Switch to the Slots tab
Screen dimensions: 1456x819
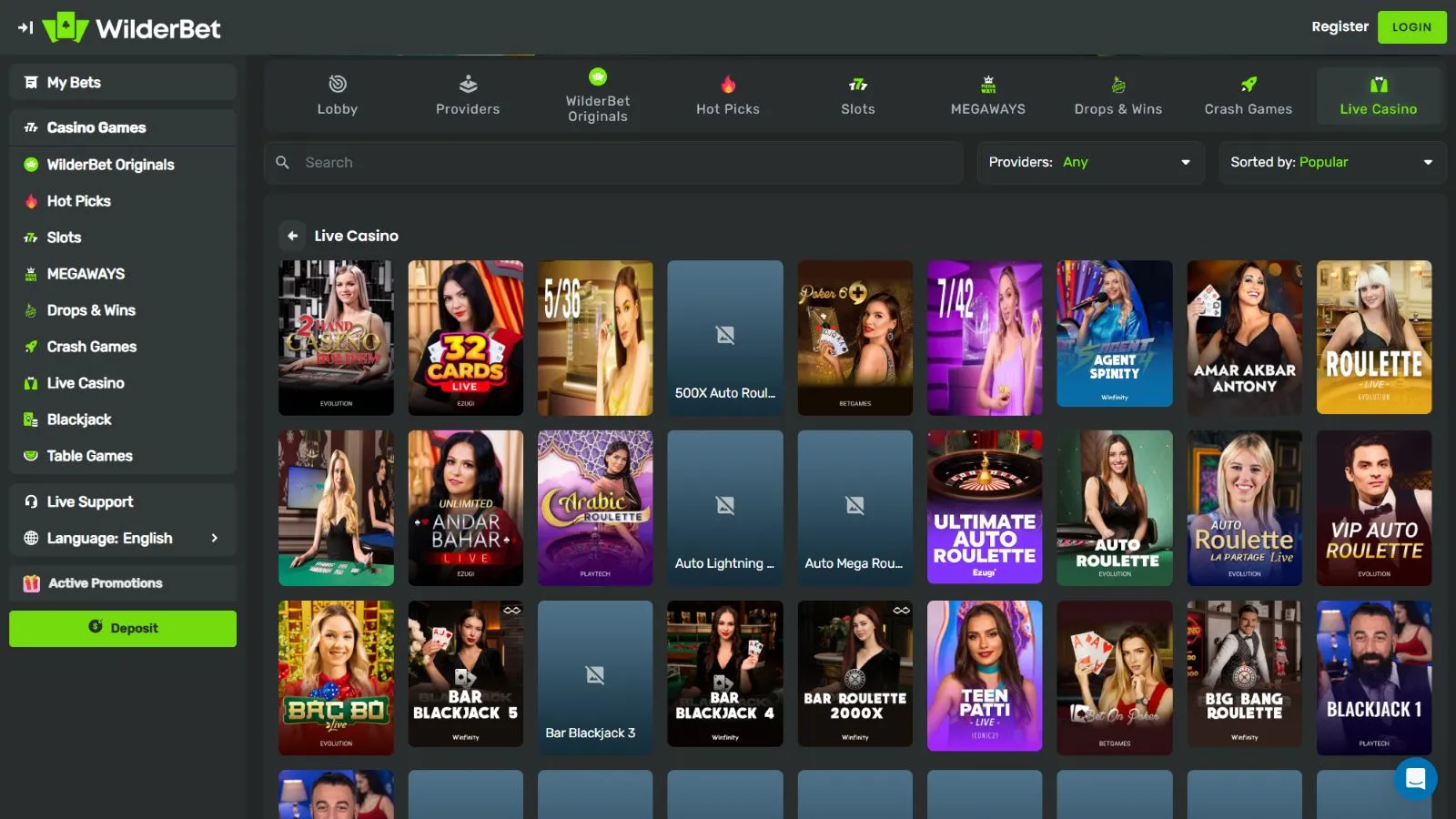pyautogui.click(x=857, y=96)
